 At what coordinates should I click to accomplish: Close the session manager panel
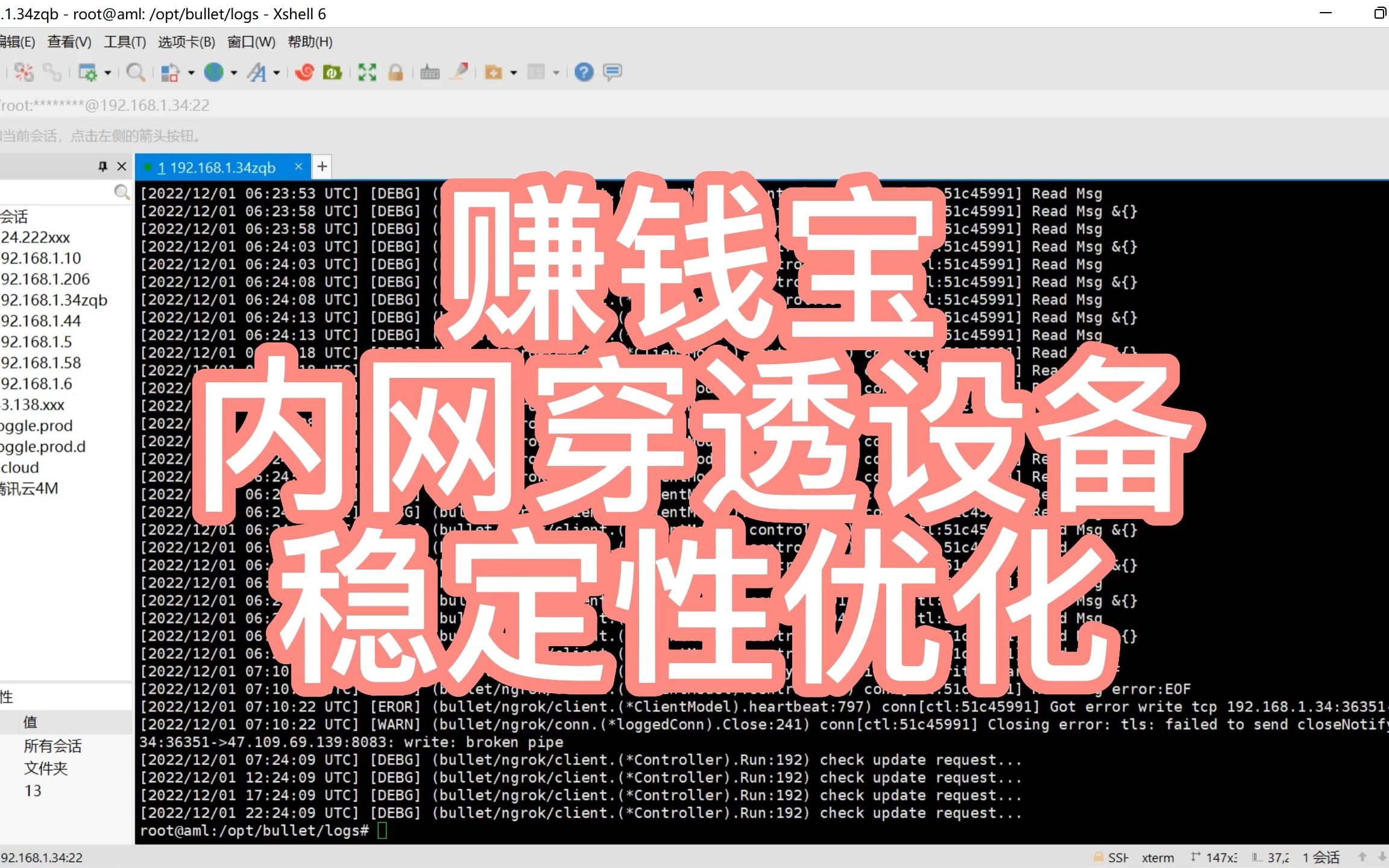pyautogui.click(x=122, y=166)
